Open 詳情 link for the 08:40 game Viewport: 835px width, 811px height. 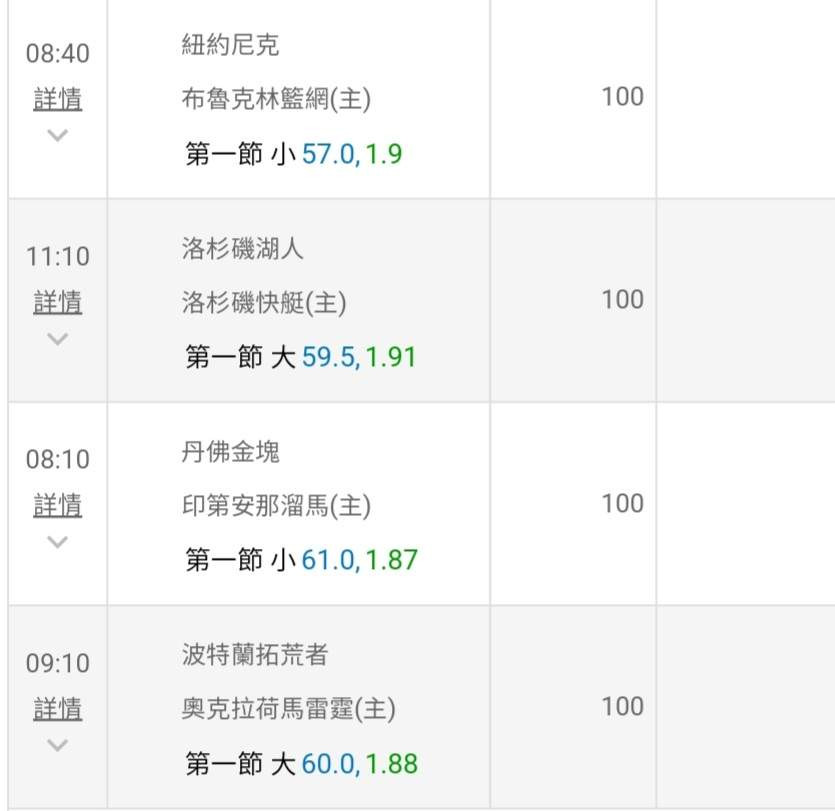pyautogui.click(x=58, y=99)
